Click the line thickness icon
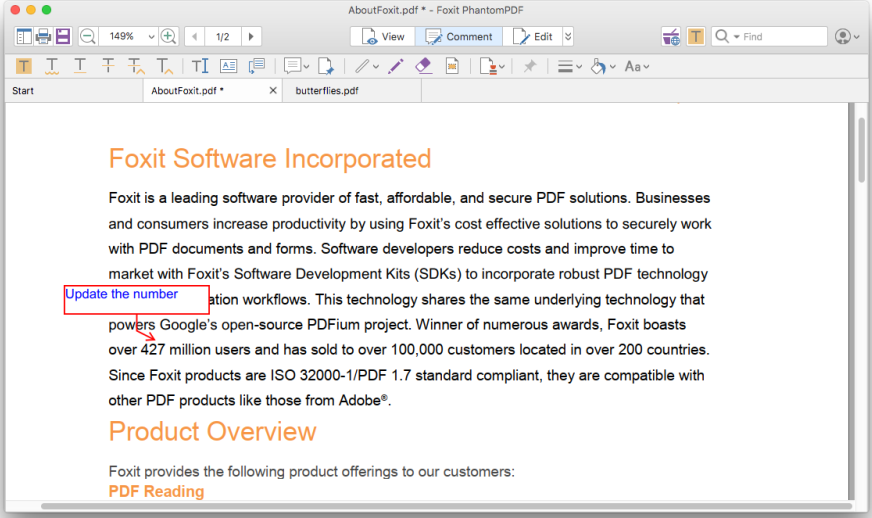 (565, 67)
